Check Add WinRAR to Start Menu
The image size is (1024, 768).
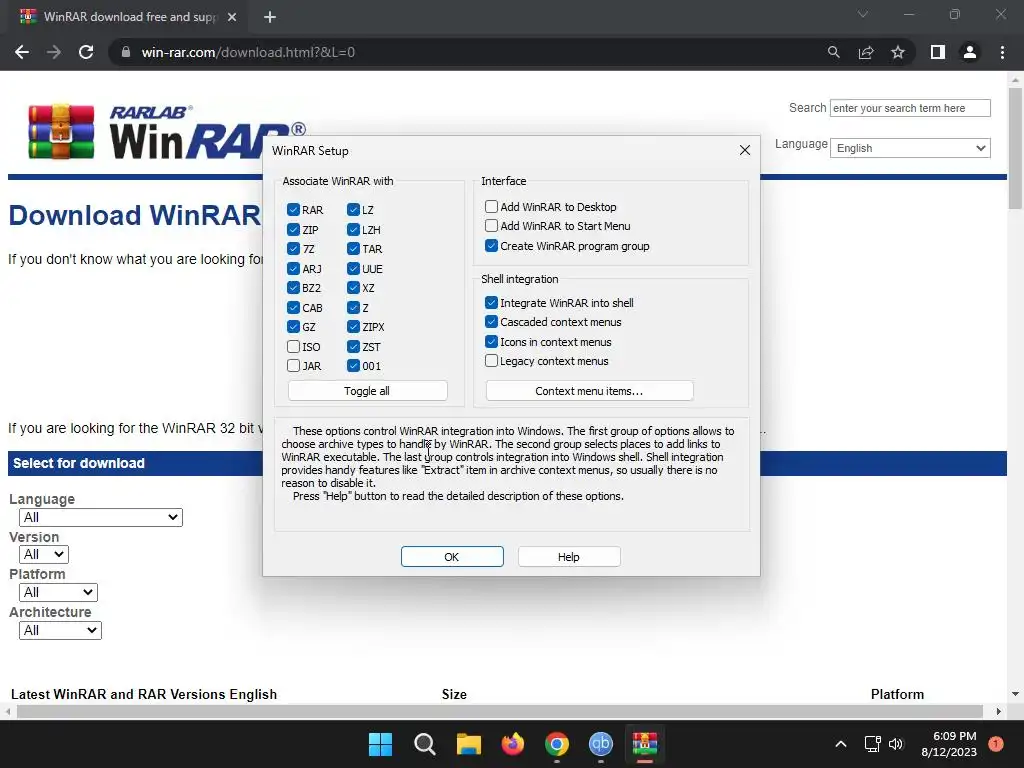point(491,225)
